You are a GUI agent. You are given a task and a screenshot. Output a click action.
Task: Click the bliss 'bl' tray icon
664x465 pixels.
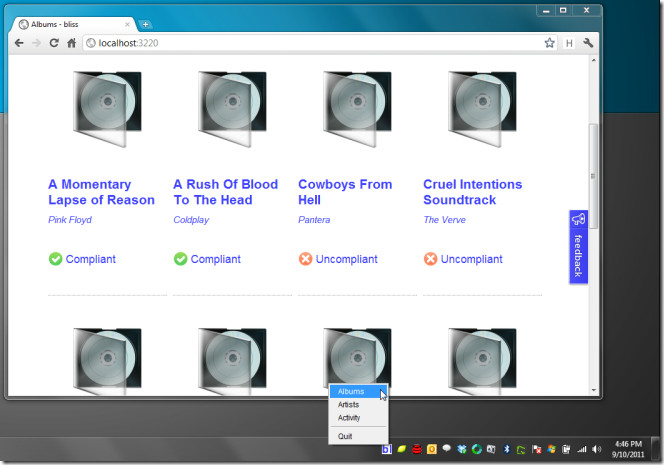(x=387, y=449)
